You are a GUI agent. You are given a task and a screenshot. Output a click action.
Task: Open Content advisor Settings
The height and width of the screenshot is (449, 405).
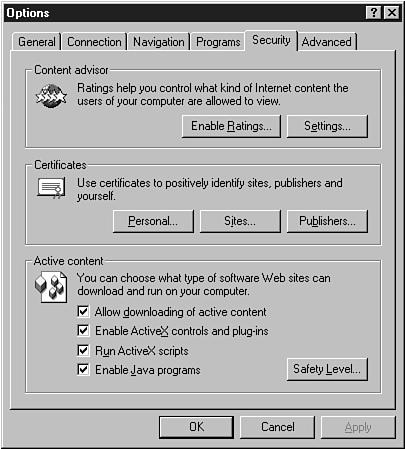pyautogui.click(x=327, y=126)
